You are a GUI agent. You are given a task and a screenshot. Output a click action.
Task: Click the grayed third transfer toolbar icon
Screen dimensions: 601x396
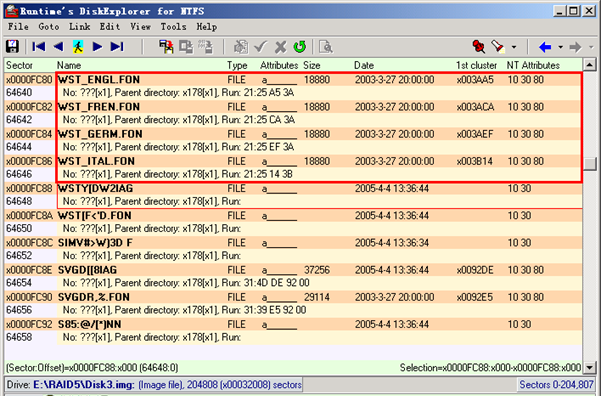coord(206,47)
